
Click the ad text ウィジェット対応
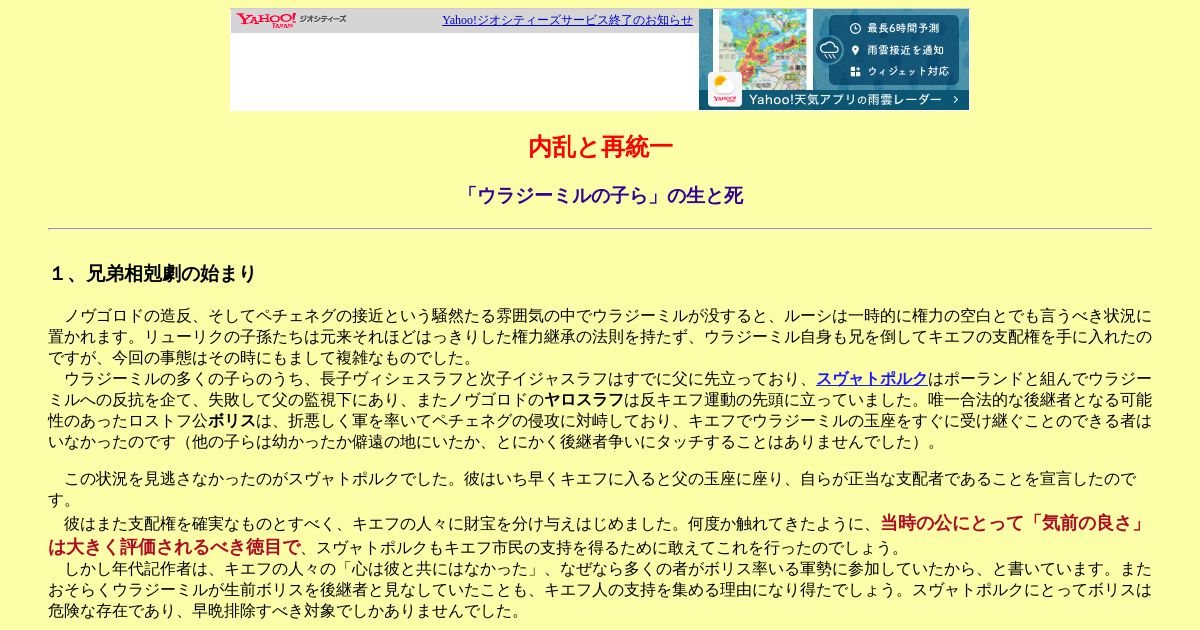point(908,72)
